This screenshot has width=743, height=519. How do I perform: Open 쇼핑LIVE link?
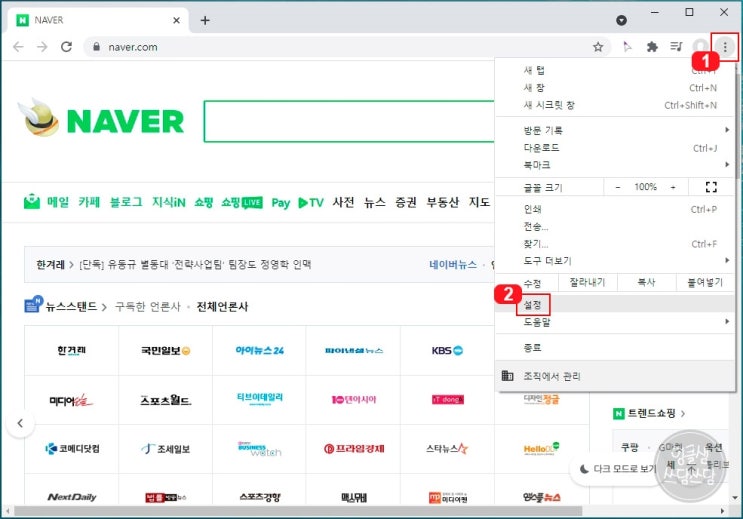242,202
